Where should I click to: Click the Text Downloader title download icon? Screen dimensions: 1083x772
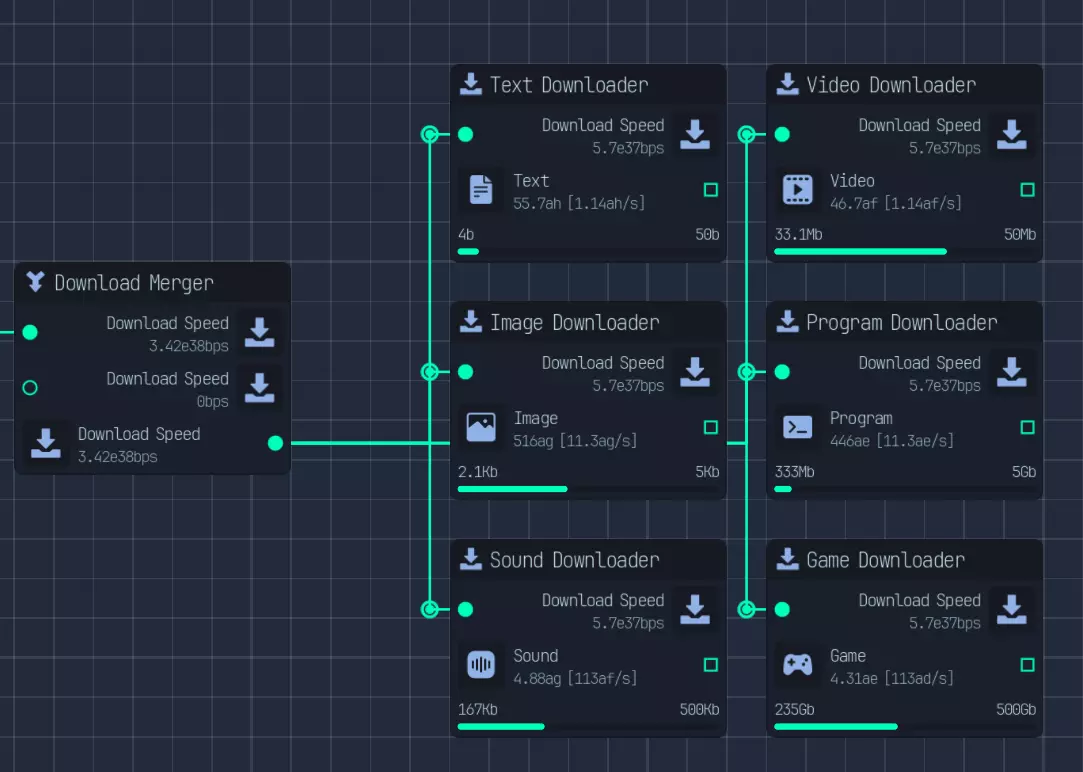pyautogui.click(x=471, y=84)
